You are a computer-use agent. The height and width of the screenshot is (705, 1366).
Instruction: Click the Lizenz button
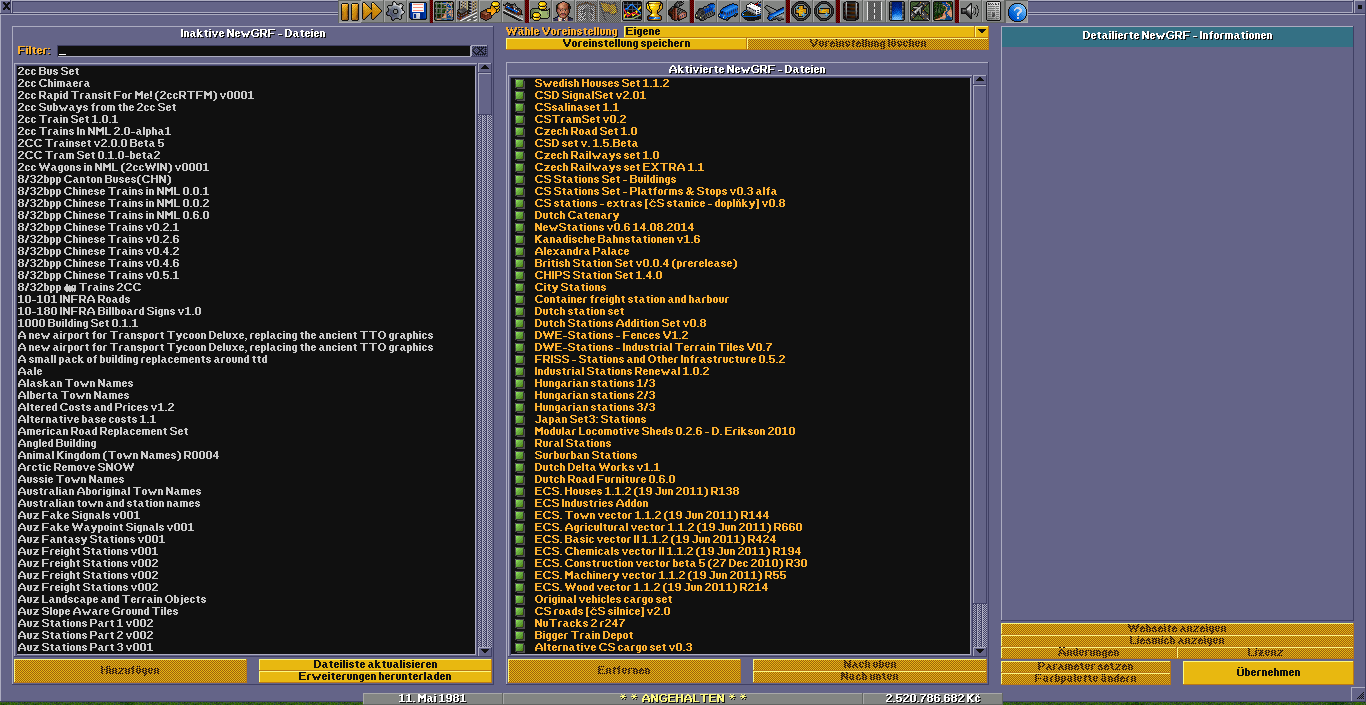1265,653
